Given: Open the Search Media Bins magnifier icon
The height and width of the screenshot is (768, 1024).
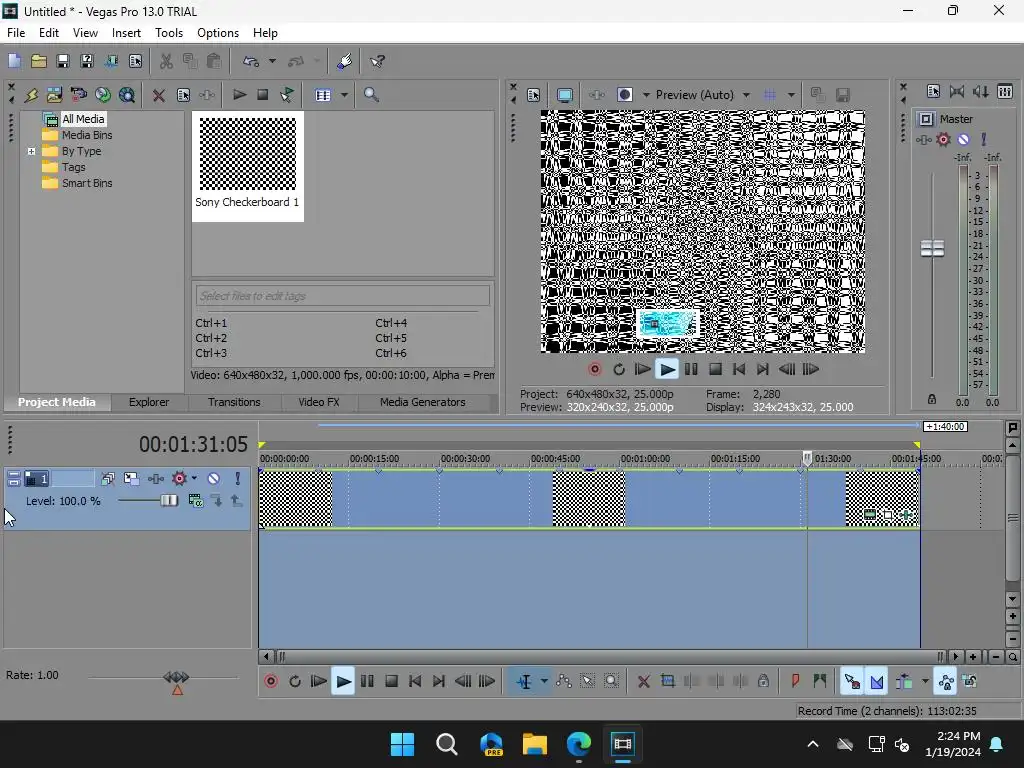Looking at the screenshot, I should (371, 95).
